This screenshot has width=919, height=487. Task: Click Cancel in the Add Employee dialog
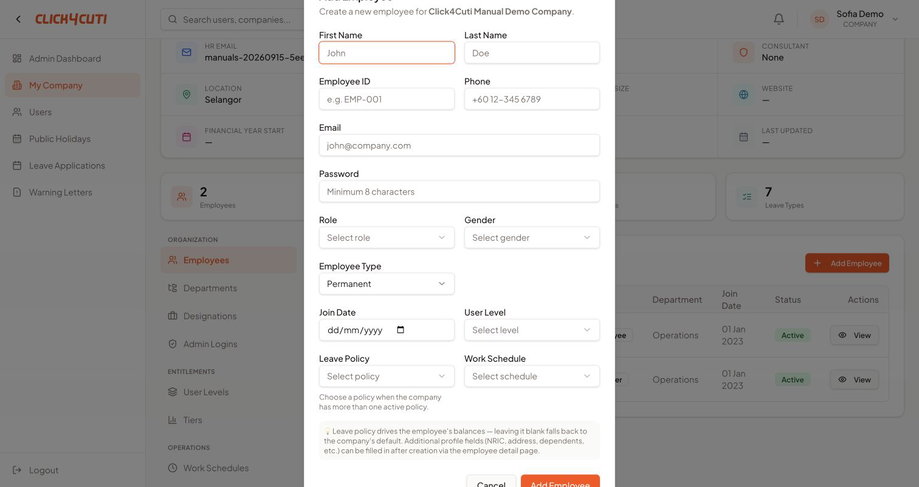tap(491, 481)
